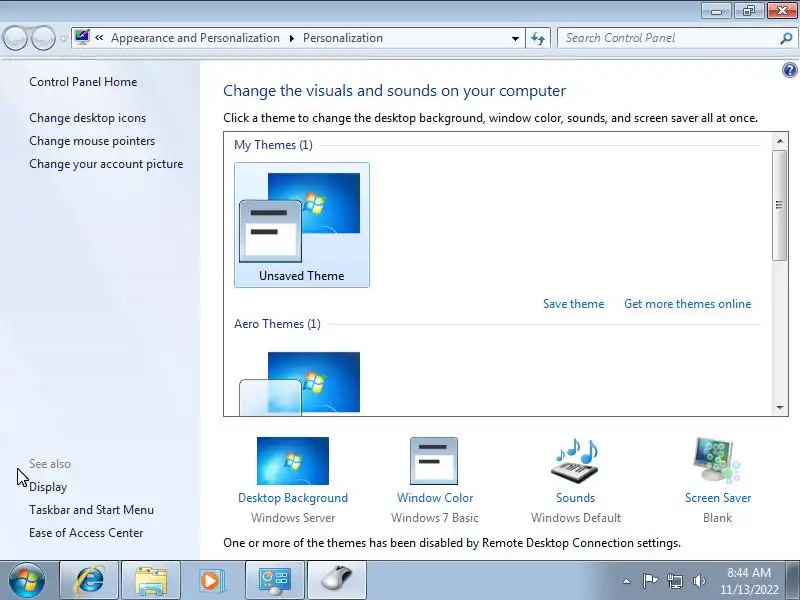Click the 'Windows 7 Basic' label
The image size is (800, 600).
(435, 518)
